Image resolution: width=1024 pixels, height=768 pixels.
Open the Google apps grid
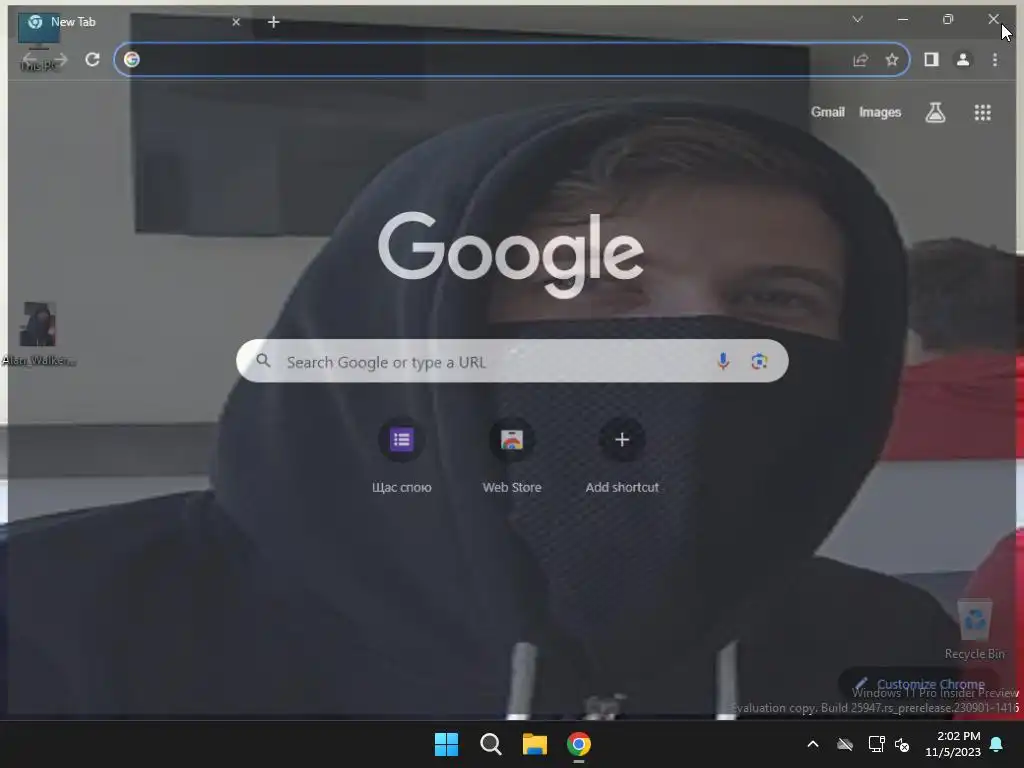click(x=982, y=112)
